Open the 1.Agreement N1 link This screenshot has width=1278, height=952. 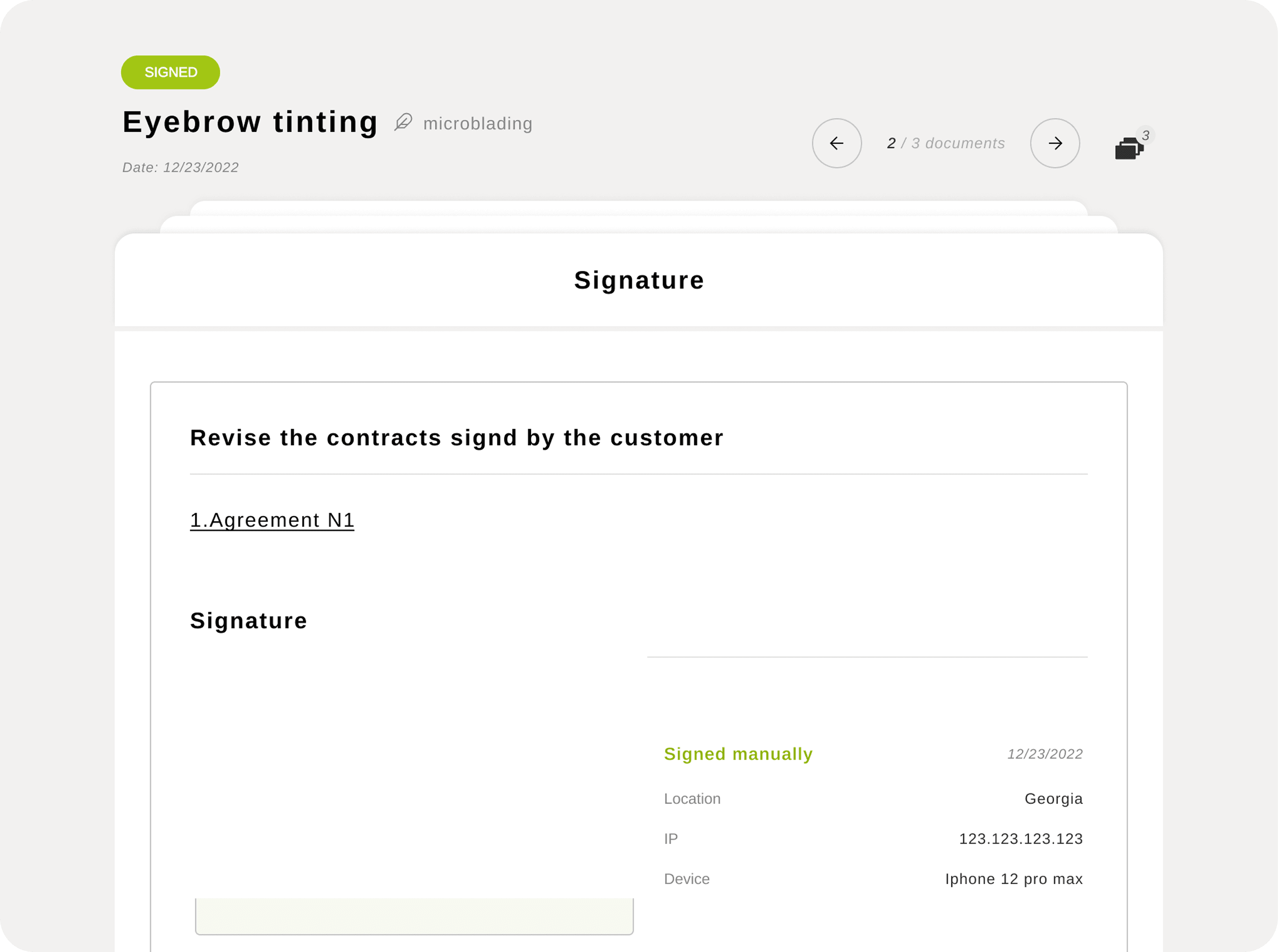(272, 520)
